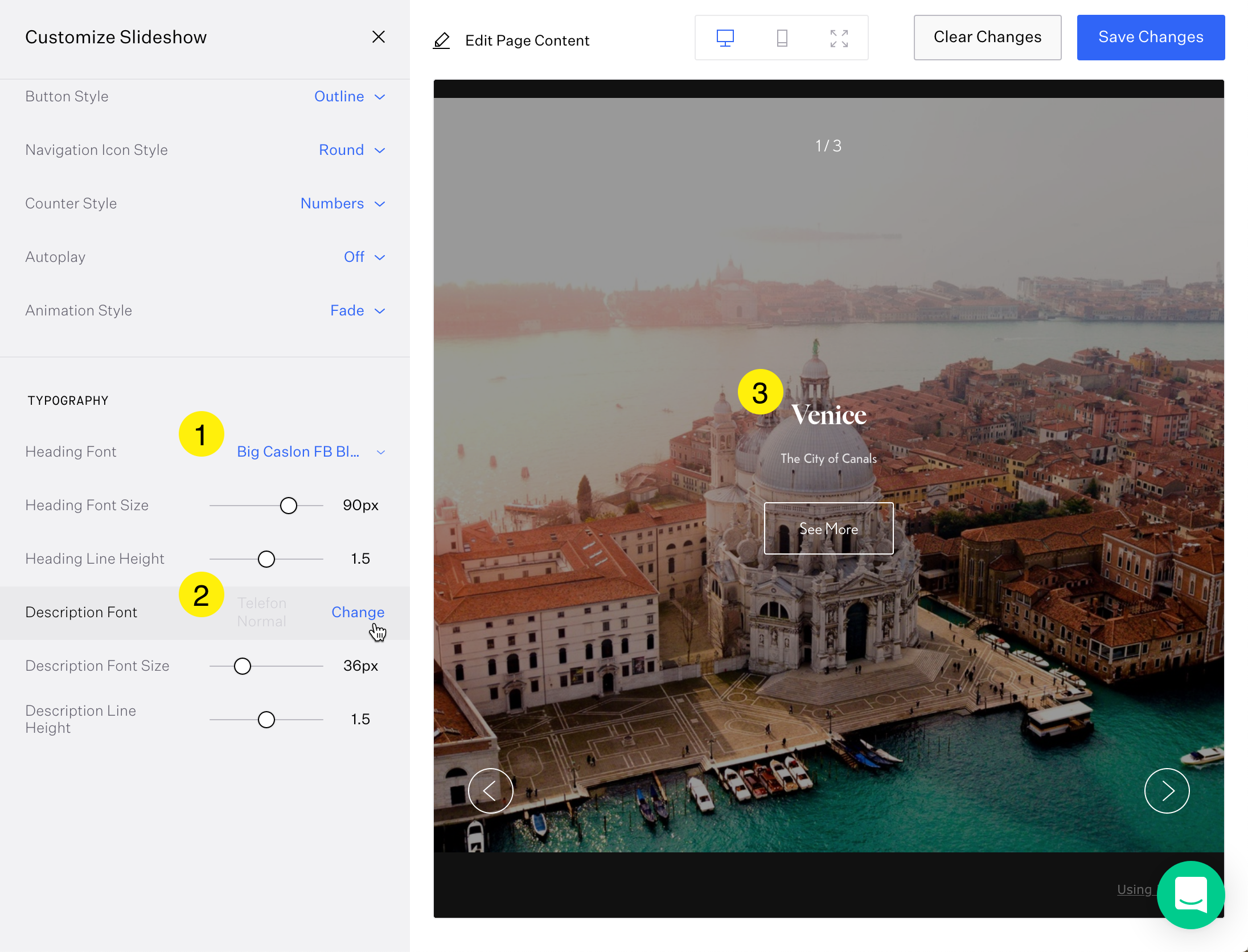This screenshot has width=1248, height=952.
Task: Switch to mobile preview icon
Action: click(782, 38)
